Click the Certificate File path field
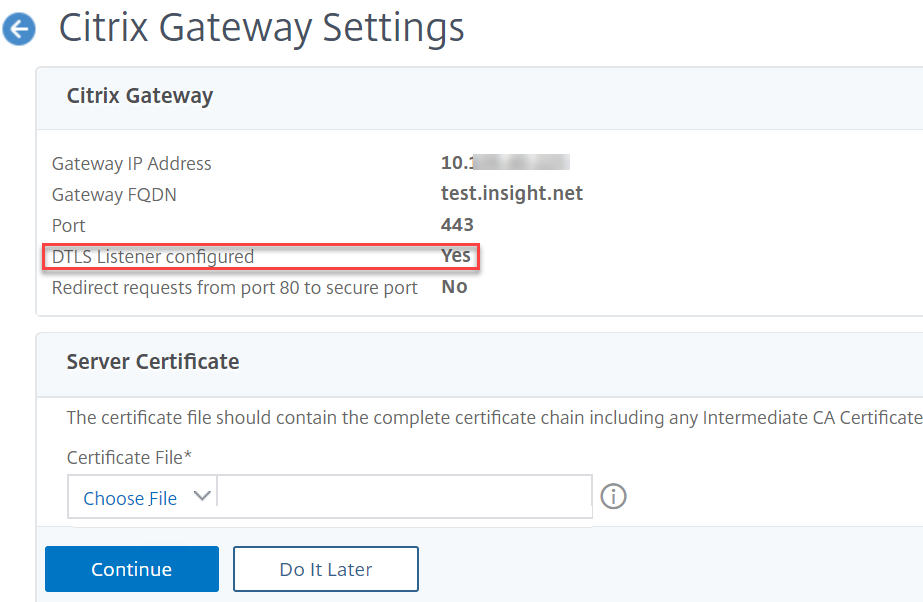Screen dimensions: 923x602 (404, 496)
